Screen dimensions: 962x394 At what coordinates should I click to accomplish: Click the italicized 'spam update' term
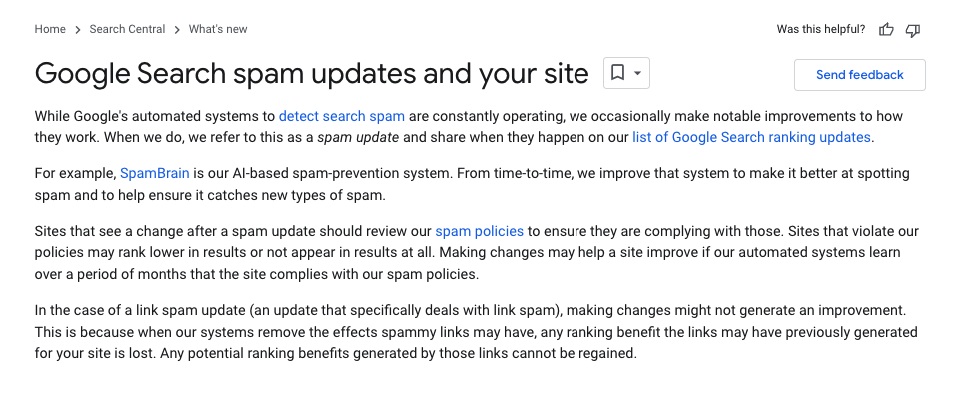pos(358,137)
